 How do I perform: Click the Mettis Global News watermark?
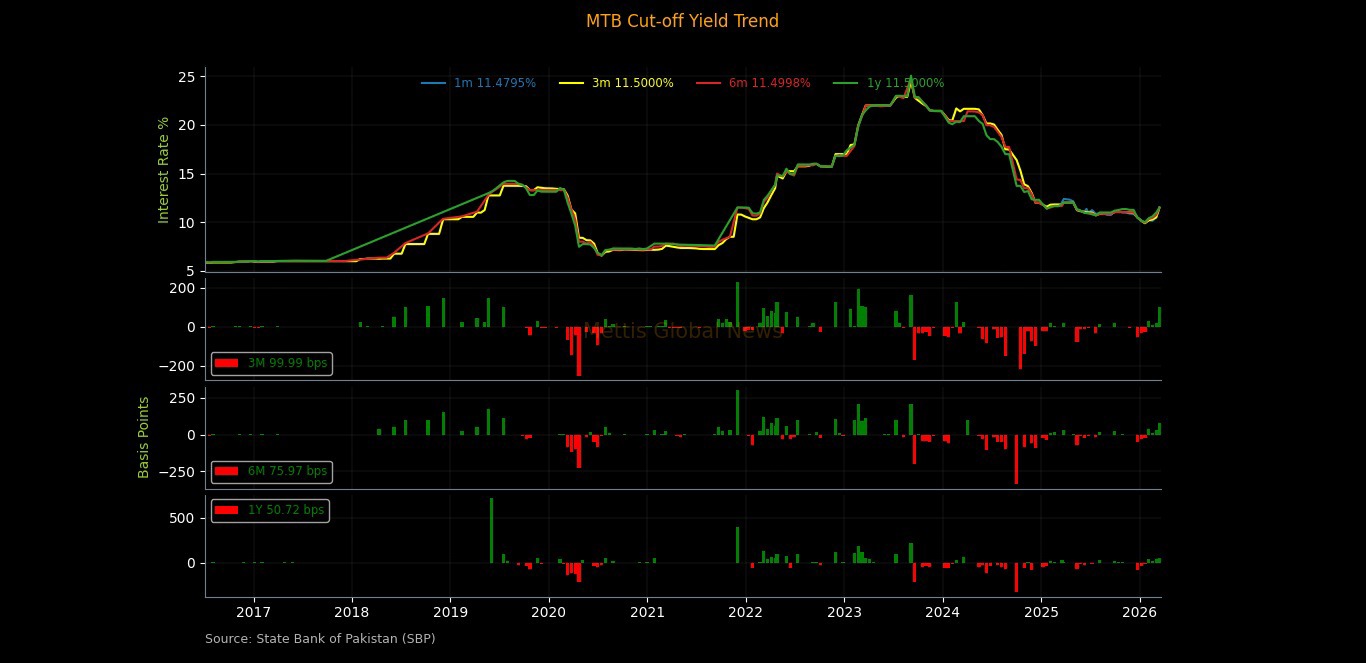pyautogui.click(x=683, y=332)
